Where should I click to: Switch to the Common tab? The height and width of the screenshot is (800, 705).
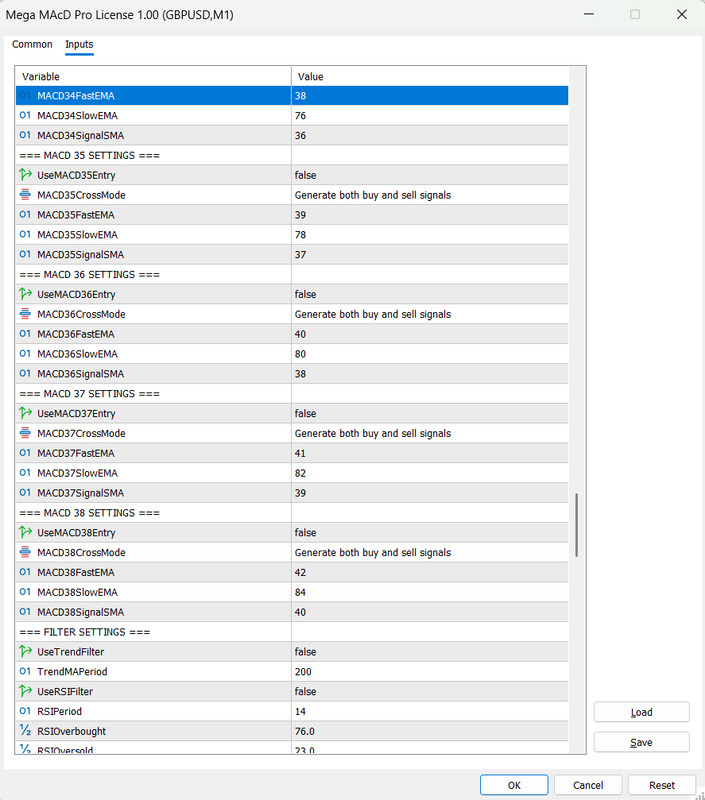pyautogui.click(x=32, y=44)
